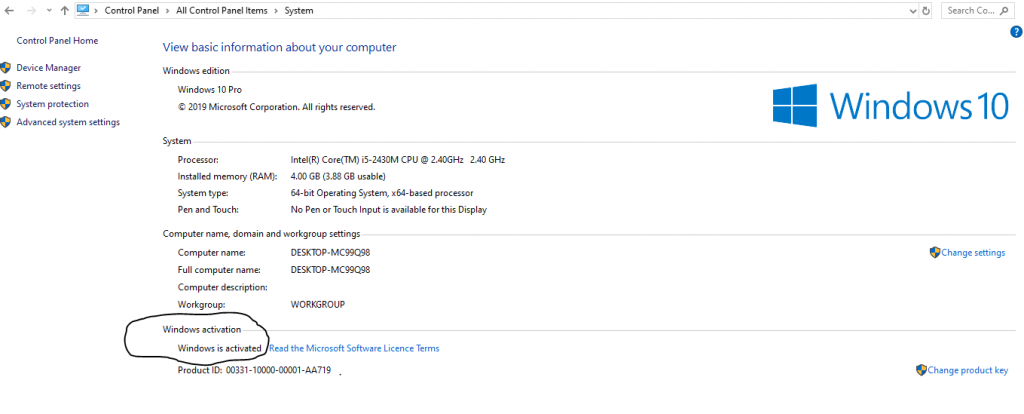The height and width of the screenshot is (414, 1024).
Task: Open the recent locations dropdown chevron
Action: point(49,10)
